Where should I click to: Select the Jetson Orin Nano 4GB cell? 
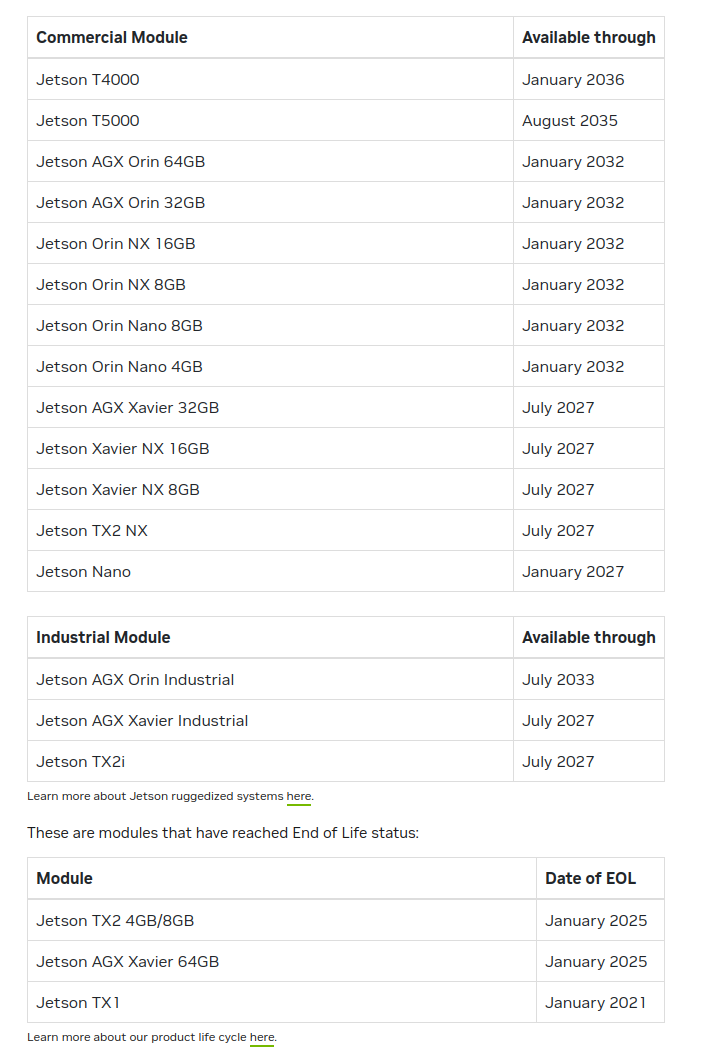(270, 366)
